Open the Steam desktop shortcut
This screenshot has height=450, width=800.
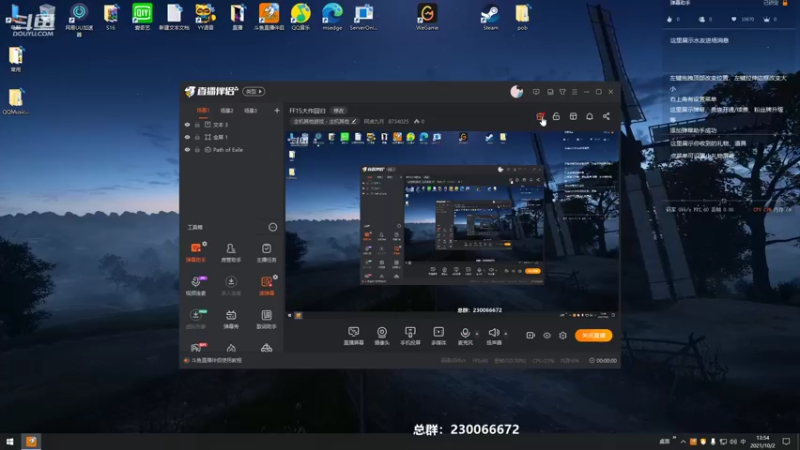click(x=490, y=17)
